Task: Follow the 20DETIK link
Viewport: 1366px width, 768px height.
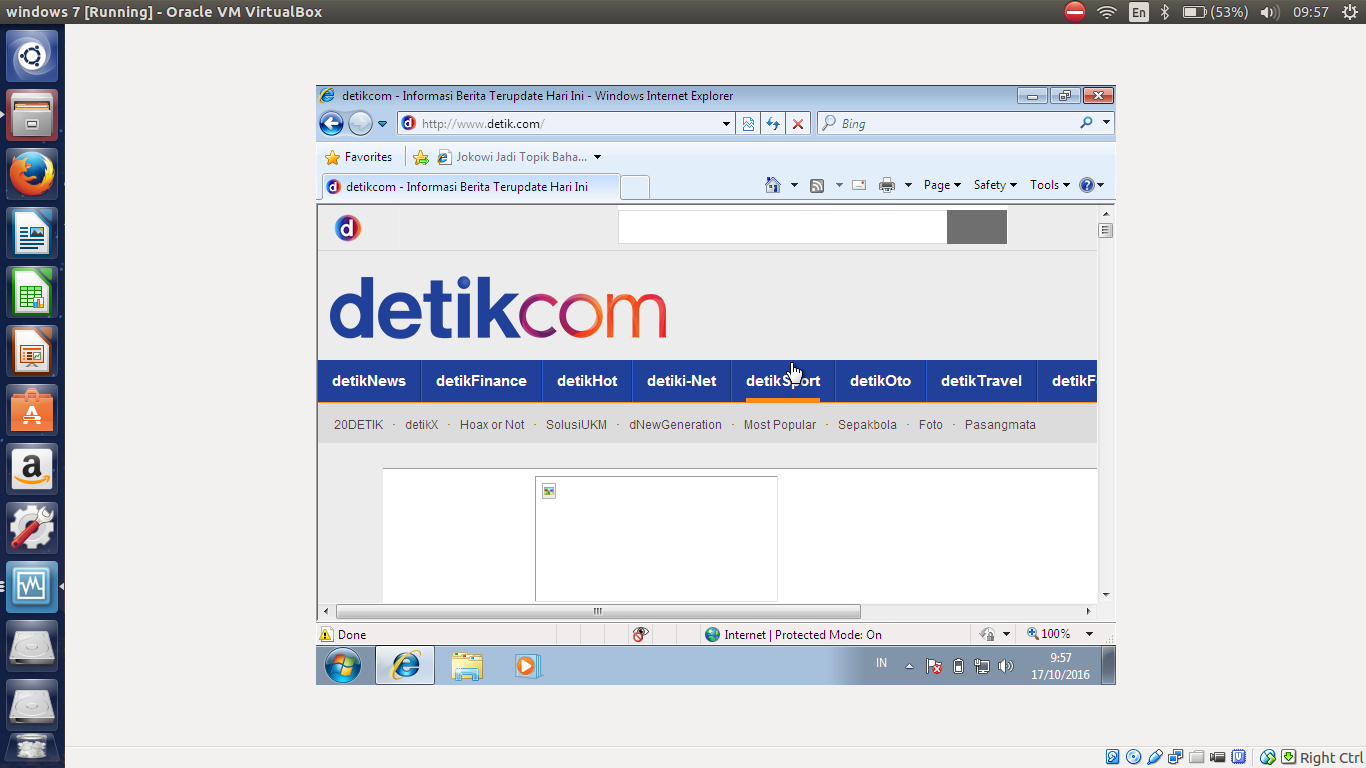Action: pos(358,425)
